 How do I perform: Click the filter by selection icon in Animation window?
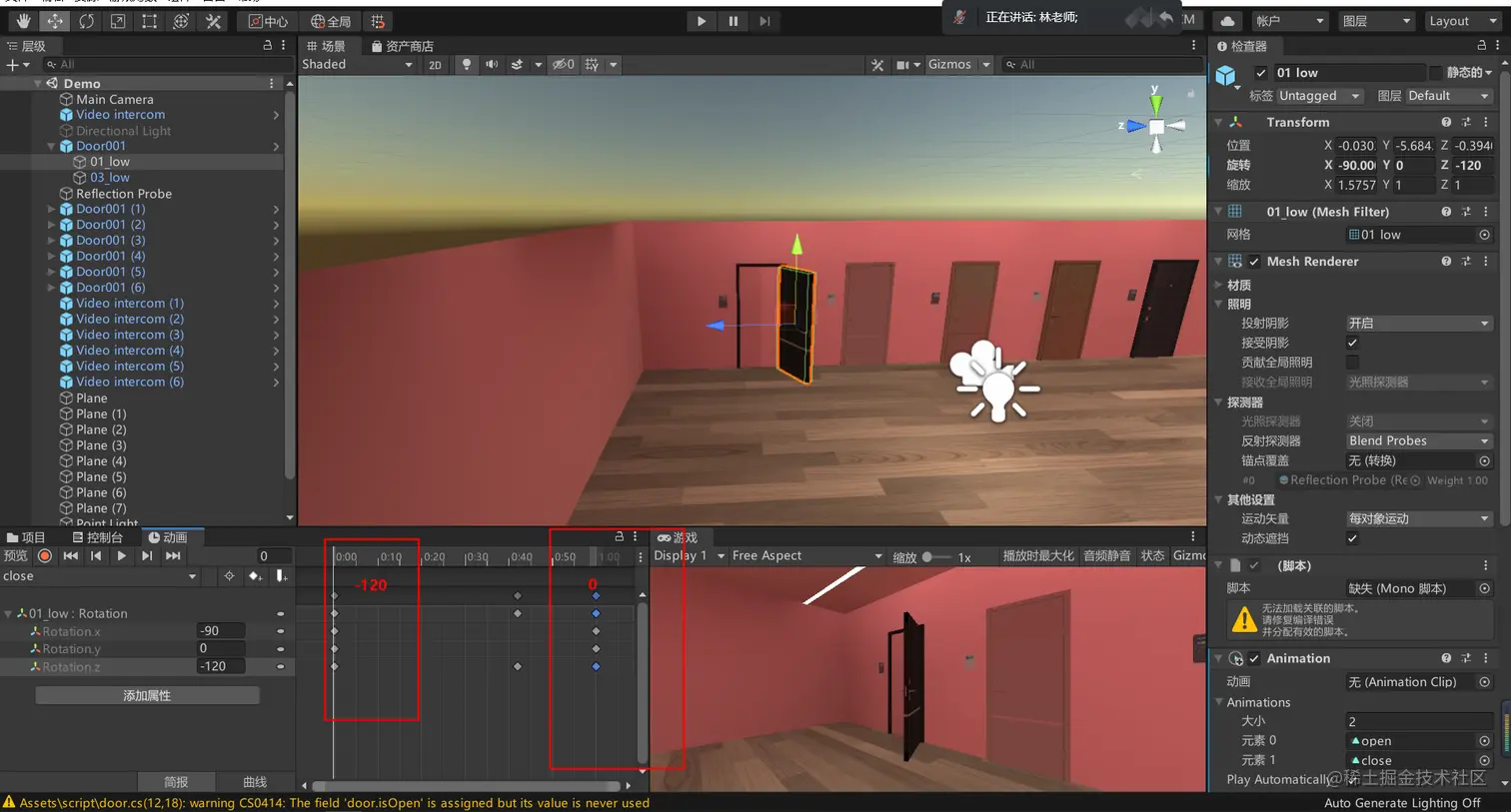[x=229, y=576]
